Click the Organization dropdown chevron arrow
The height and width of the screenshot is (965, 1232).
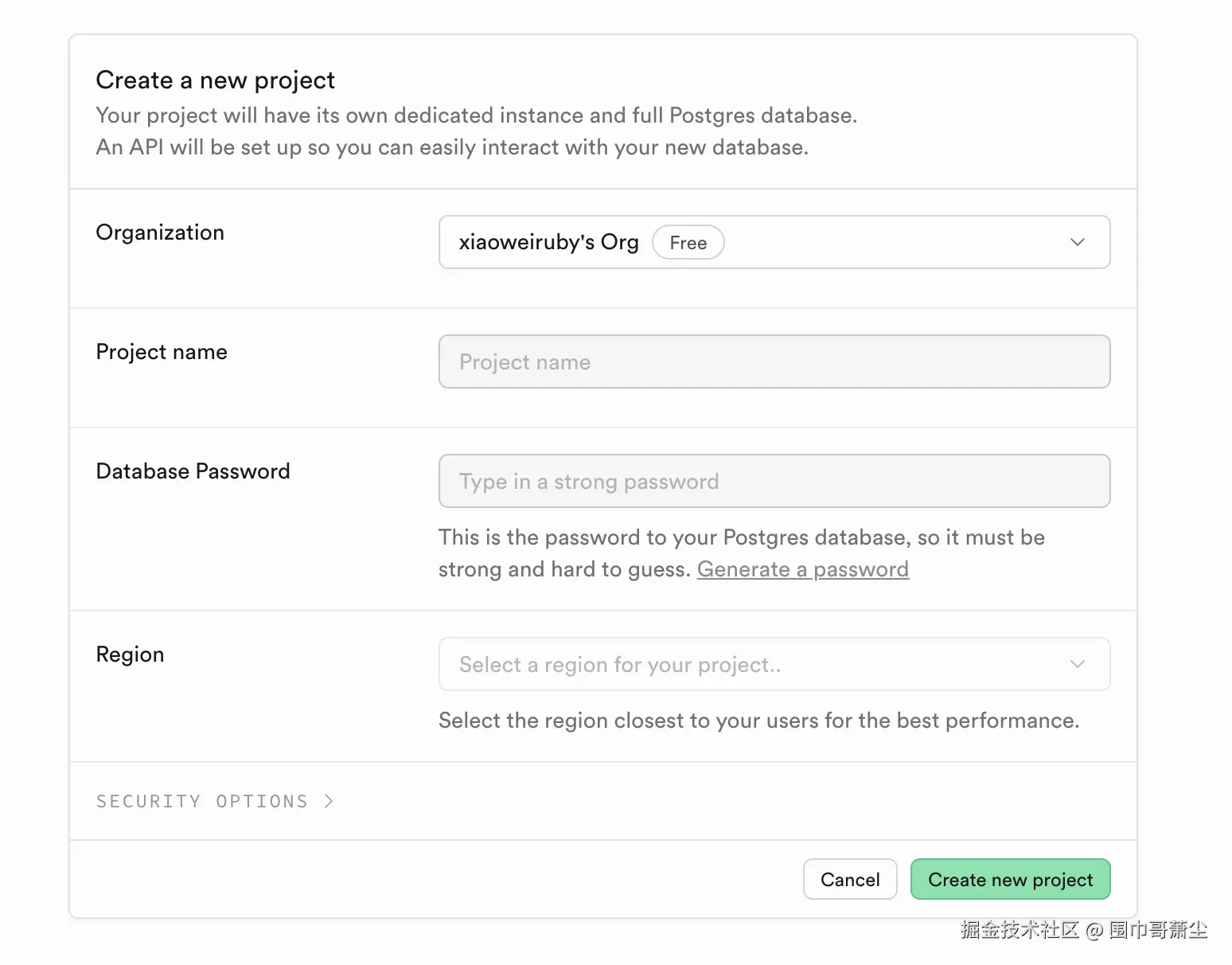[x=1077, y=242]
